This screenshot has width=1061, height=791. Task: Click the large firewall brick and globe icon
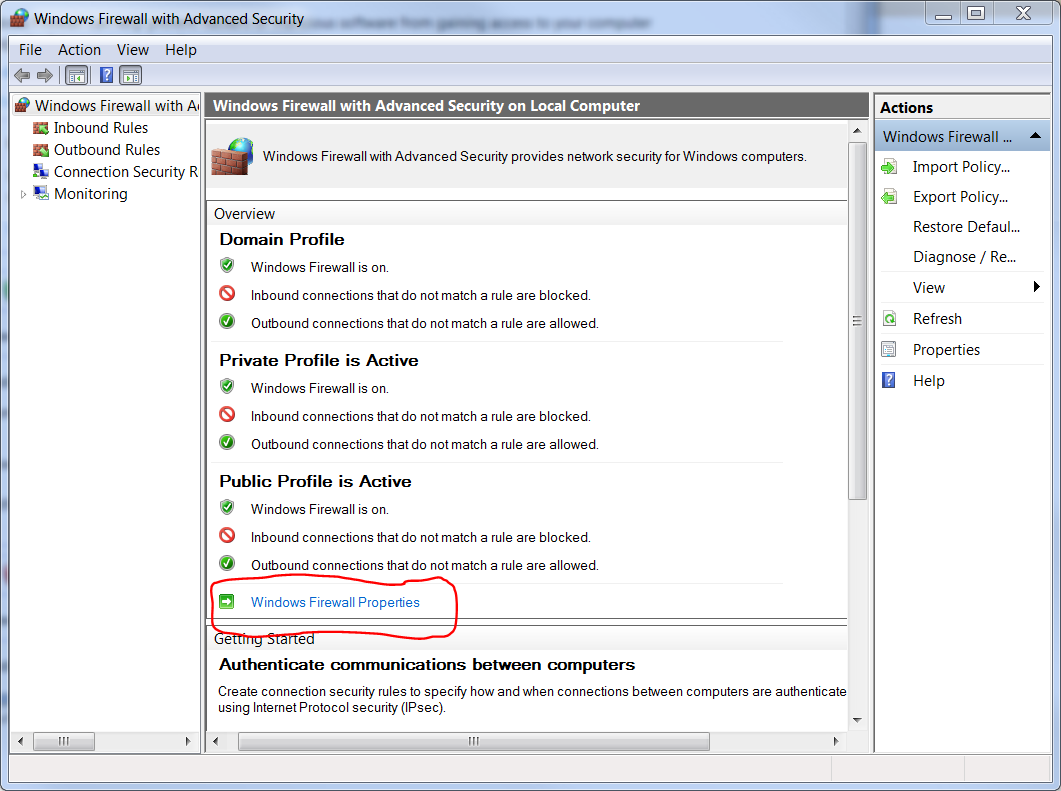(233, 156)
